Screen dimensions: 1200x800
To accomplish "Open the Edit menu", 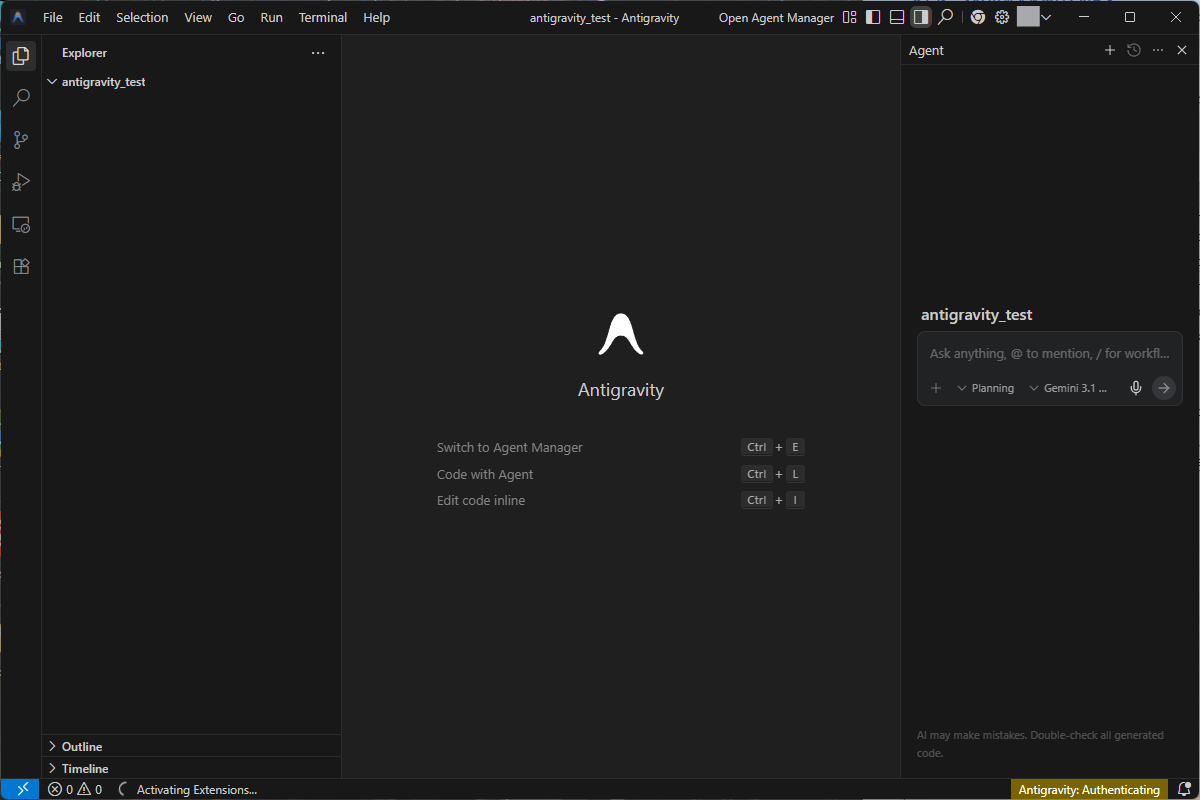I will (x=89, y=17).
